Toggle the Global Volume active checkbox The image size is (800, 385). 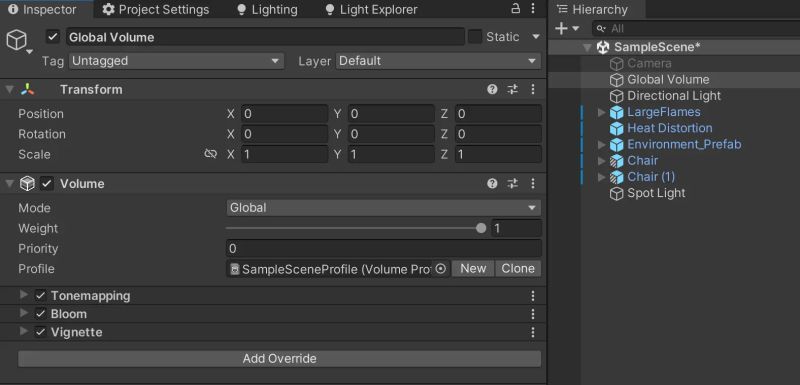tap(53, 37)
